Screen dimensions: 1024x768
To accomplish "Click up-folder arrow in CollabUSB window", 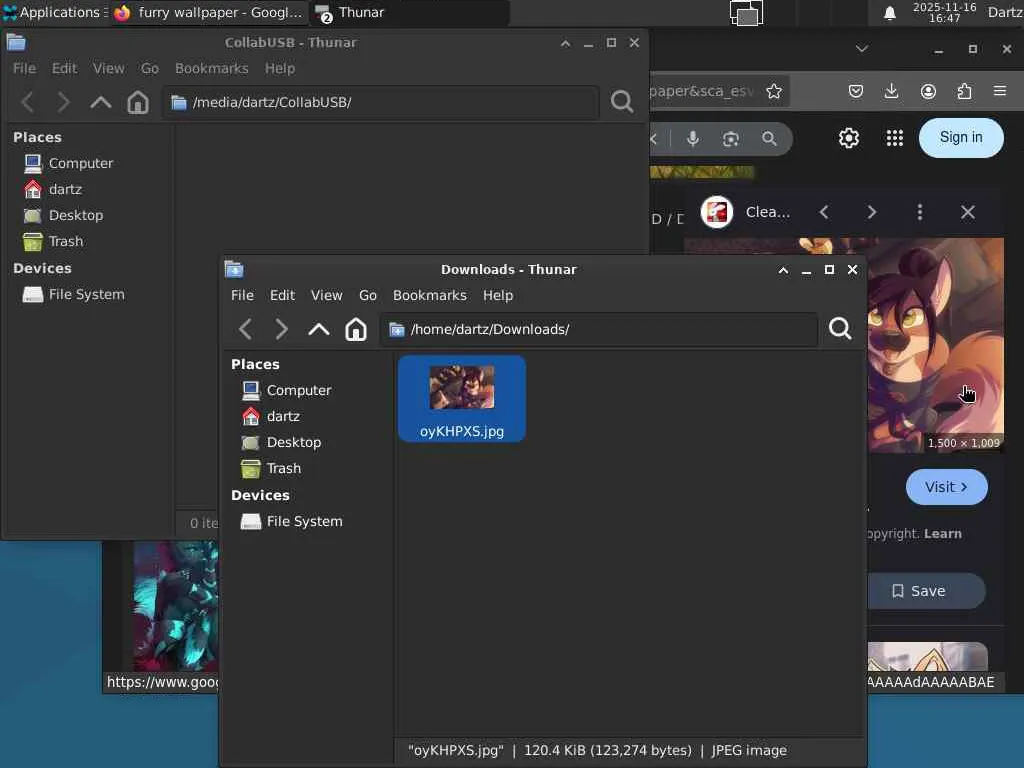I will click(101, 103).
